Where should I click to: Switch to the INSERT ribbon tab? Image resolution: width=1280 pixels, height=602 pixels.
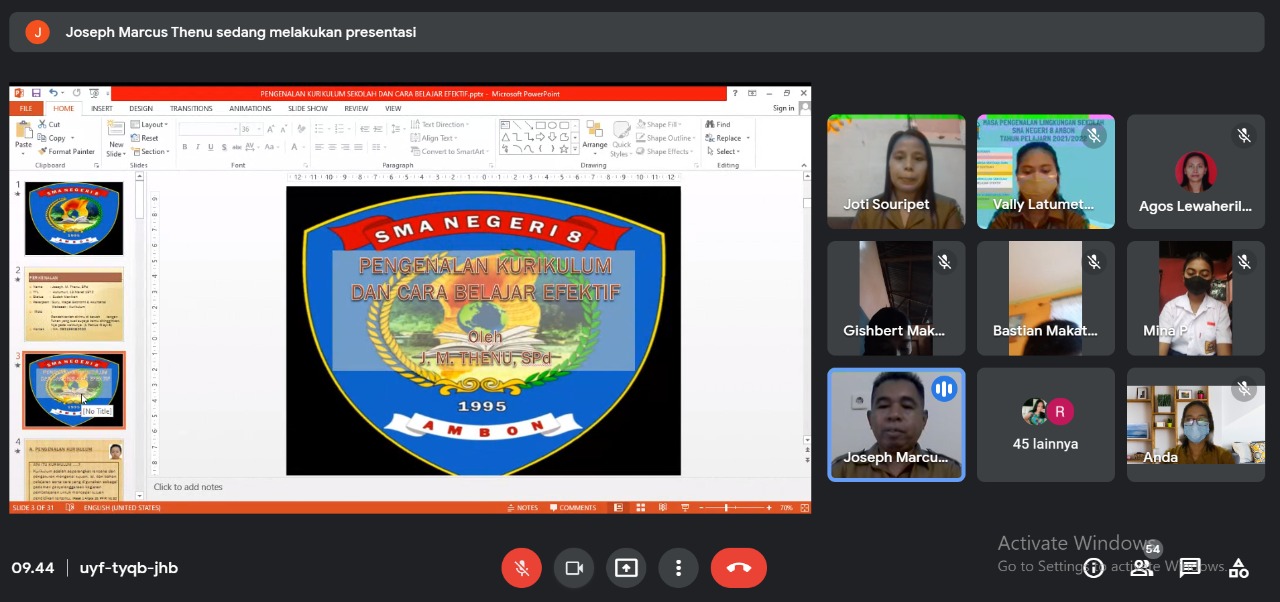coord(102,108)
